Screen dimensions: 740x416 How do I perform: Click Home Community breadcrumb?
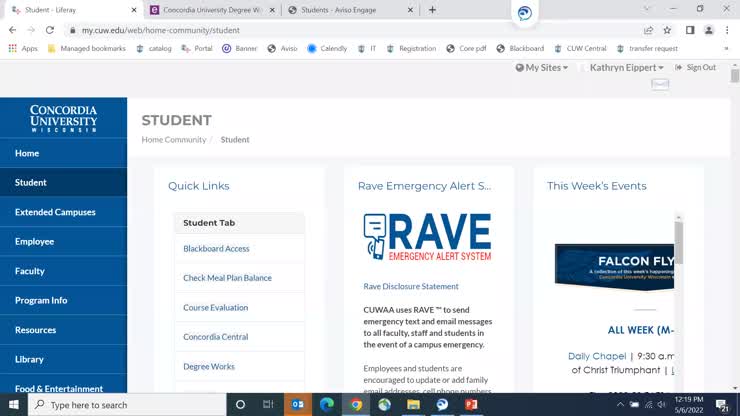(174, 140)
